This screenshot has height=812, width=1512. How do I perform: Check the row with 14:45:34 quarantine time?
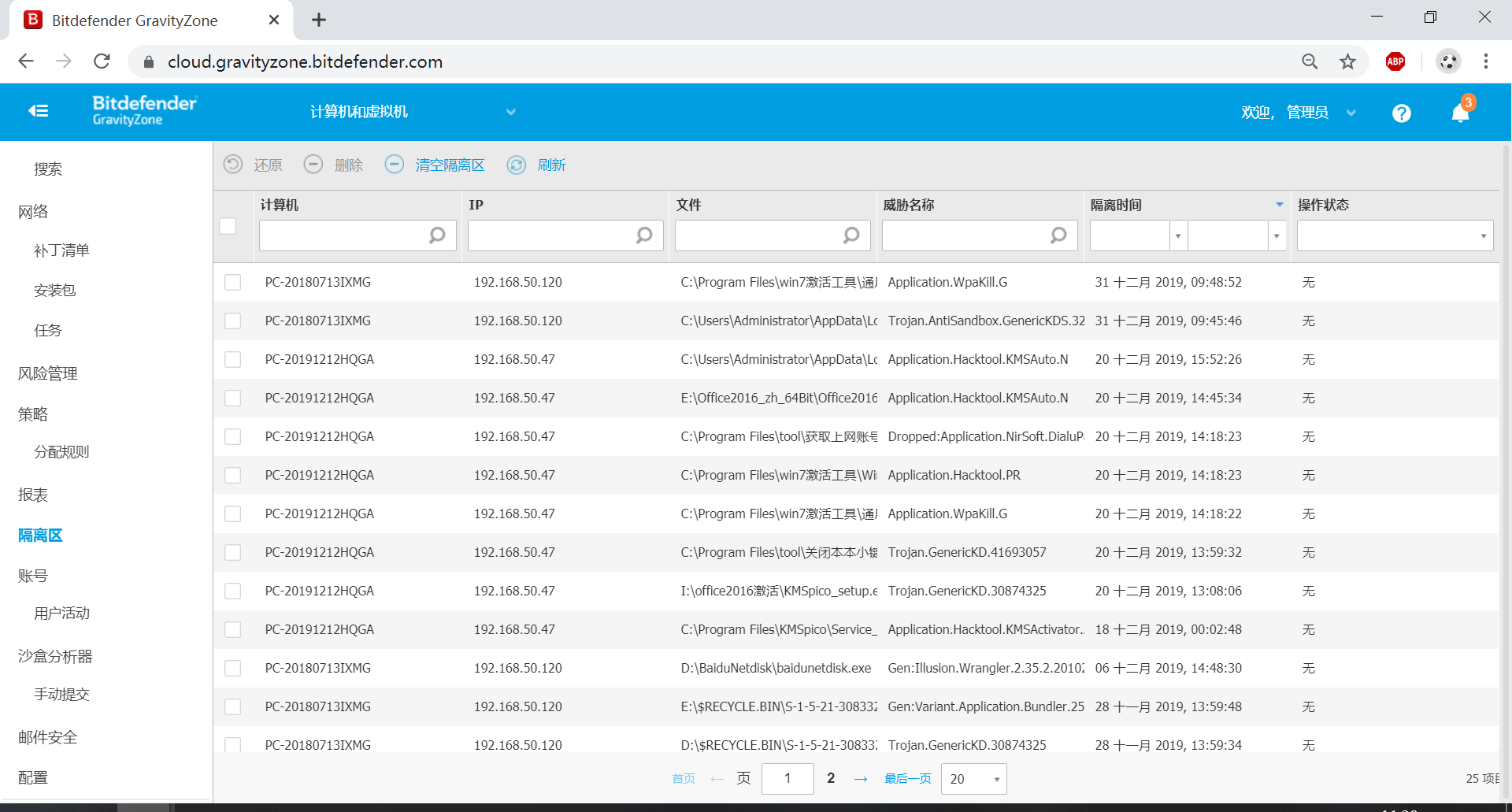point(233,398)
